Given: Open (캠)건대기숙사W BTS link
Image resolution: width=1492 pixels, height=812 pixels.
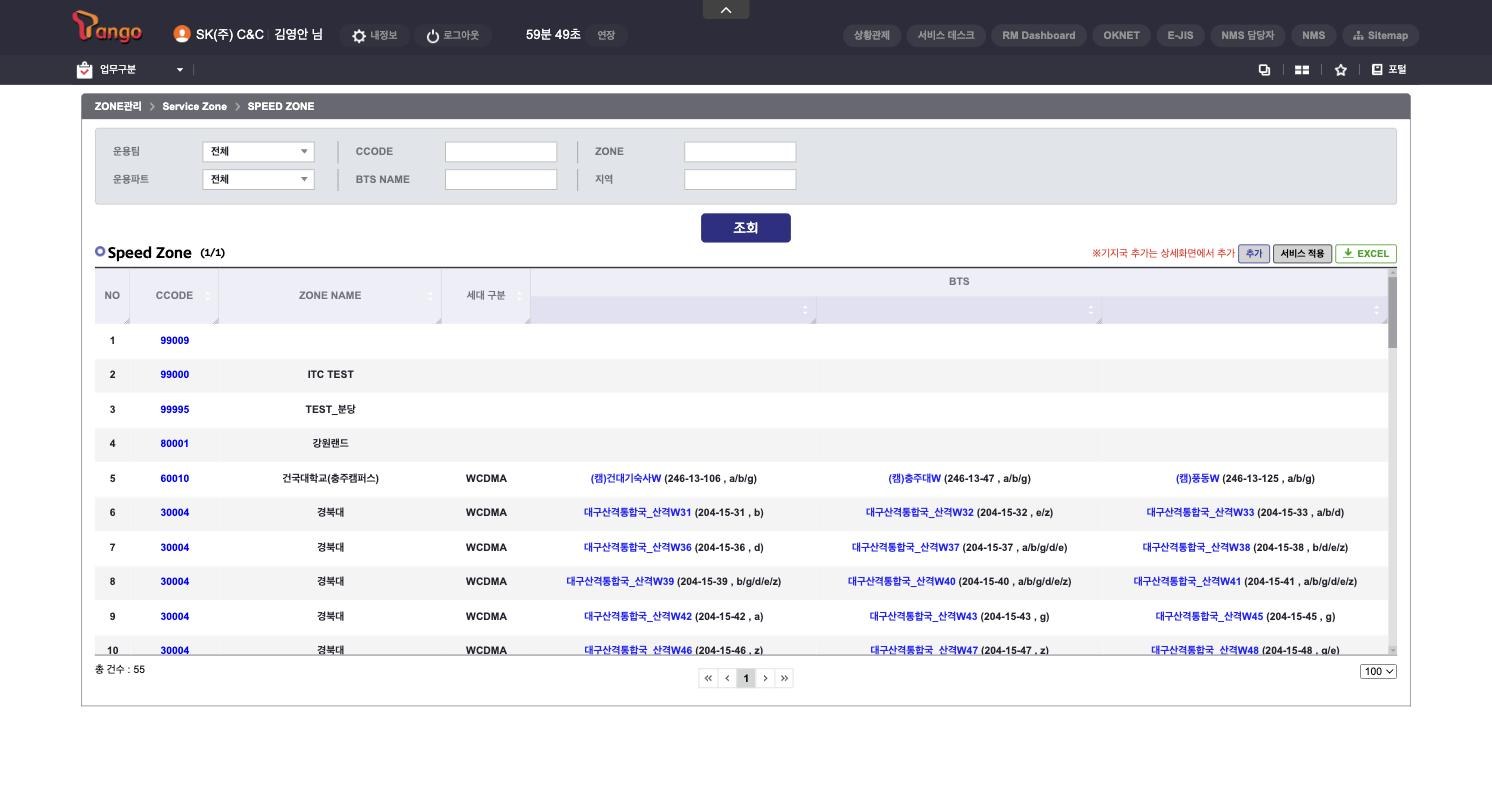Looking at the screenshot, I should [x=626, y=479].
